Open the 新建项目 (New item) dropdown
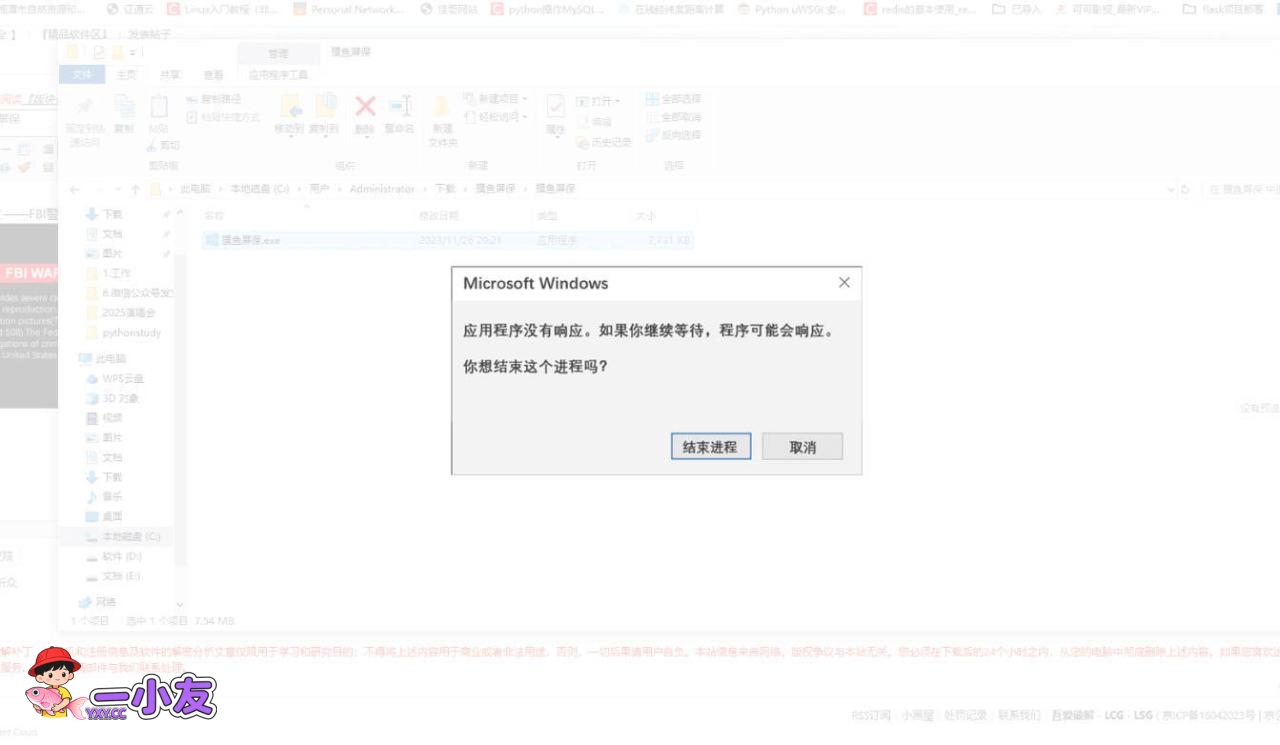The height and width of the screenshot is (745, 1280). pos(496,99)
